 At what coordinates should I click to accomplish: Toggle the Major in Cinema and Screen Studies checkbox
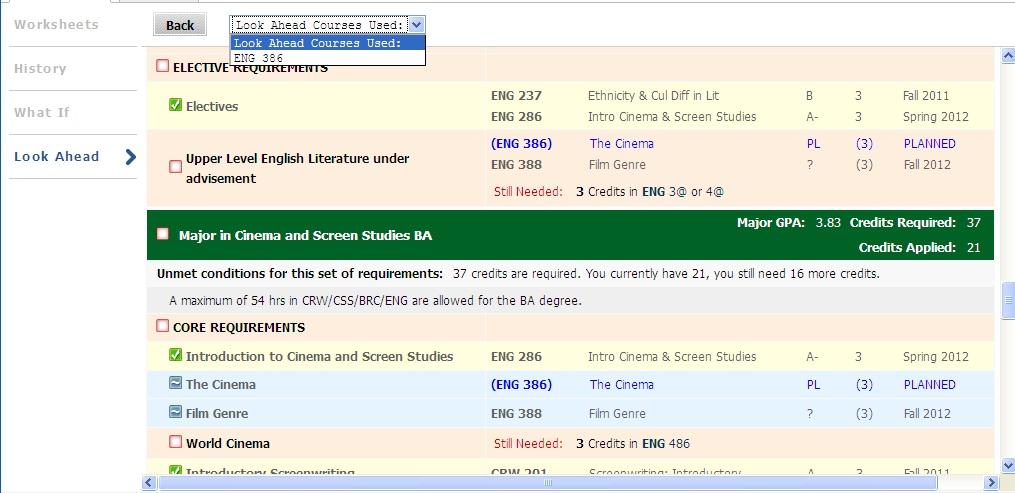click(x=162, y=234)
